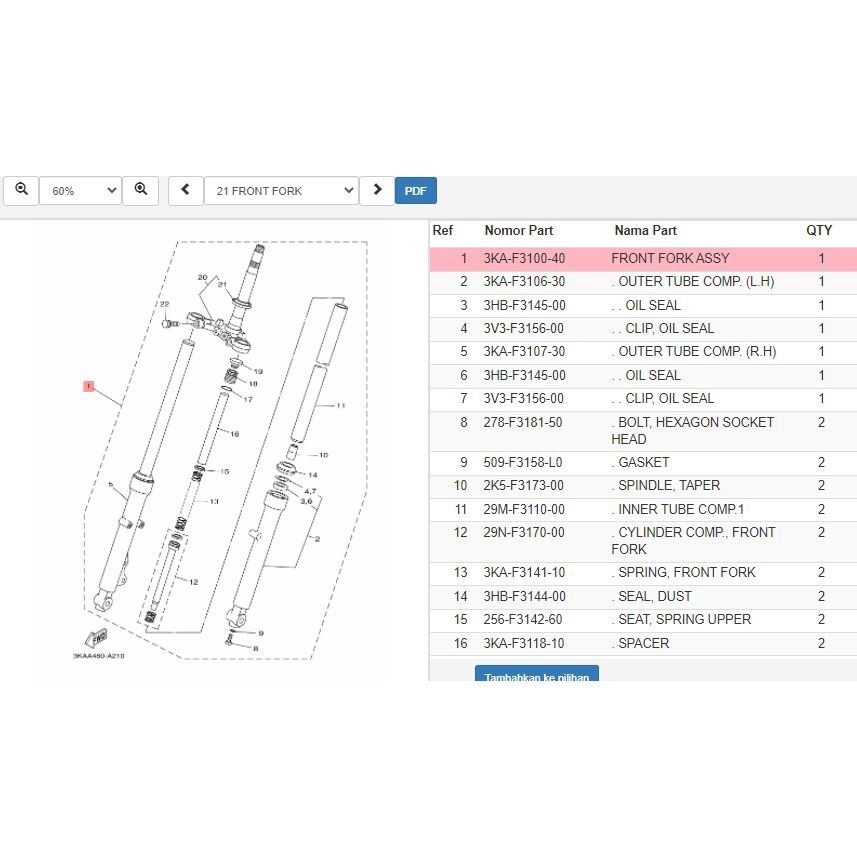The width and height of the screenshot is (857, 857).
Task: Select part number 3KA-F3107-30 row
Action: point(524,352)
